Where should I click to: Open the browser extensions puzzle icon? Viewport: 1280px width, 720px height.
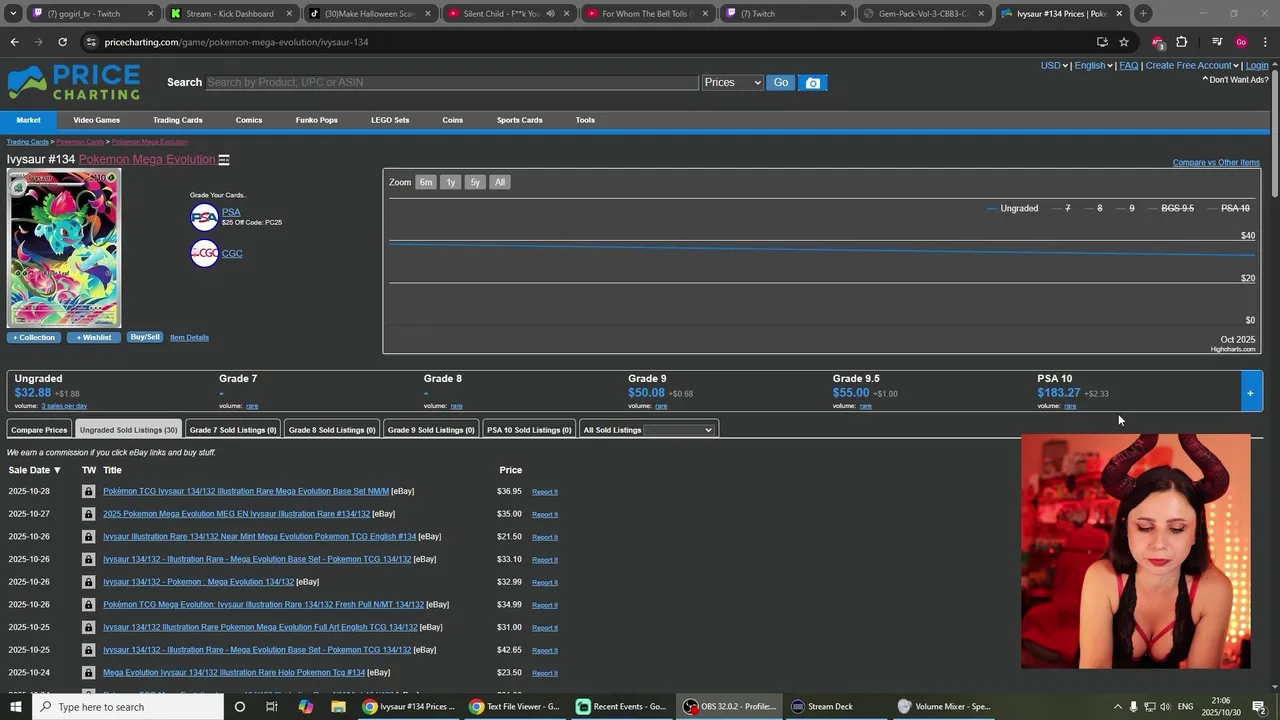tap(1181, 42)
